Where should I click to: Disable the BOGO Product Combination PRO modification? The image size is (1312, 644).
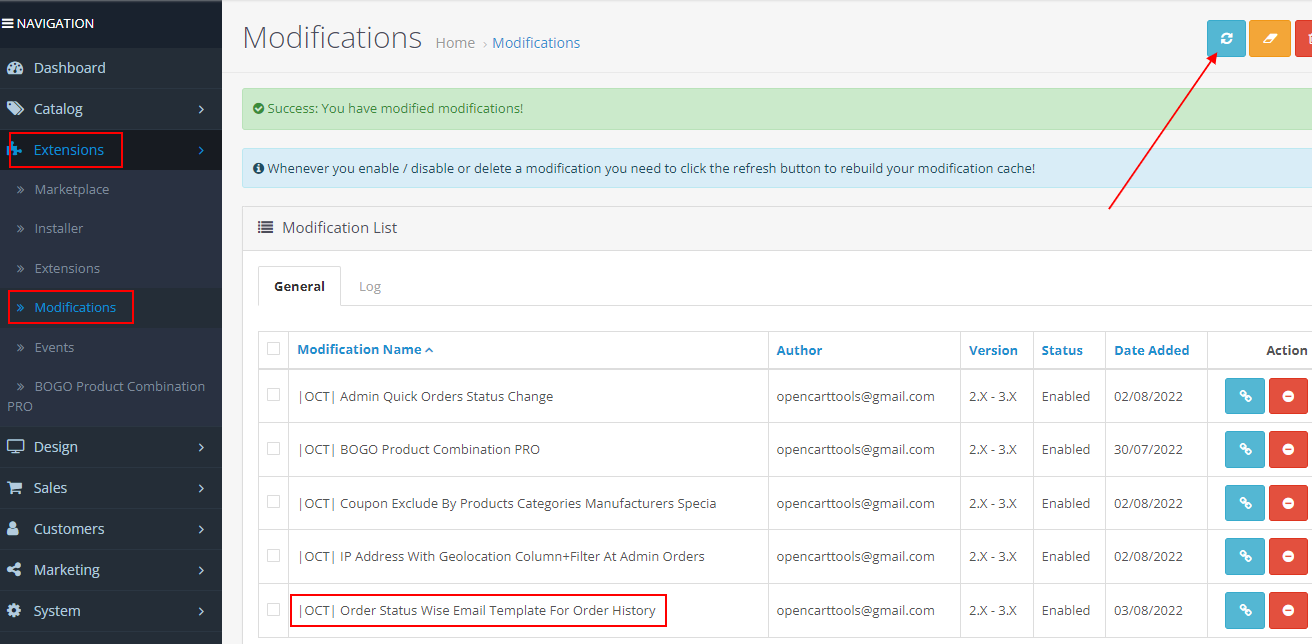pos(1288,449)
